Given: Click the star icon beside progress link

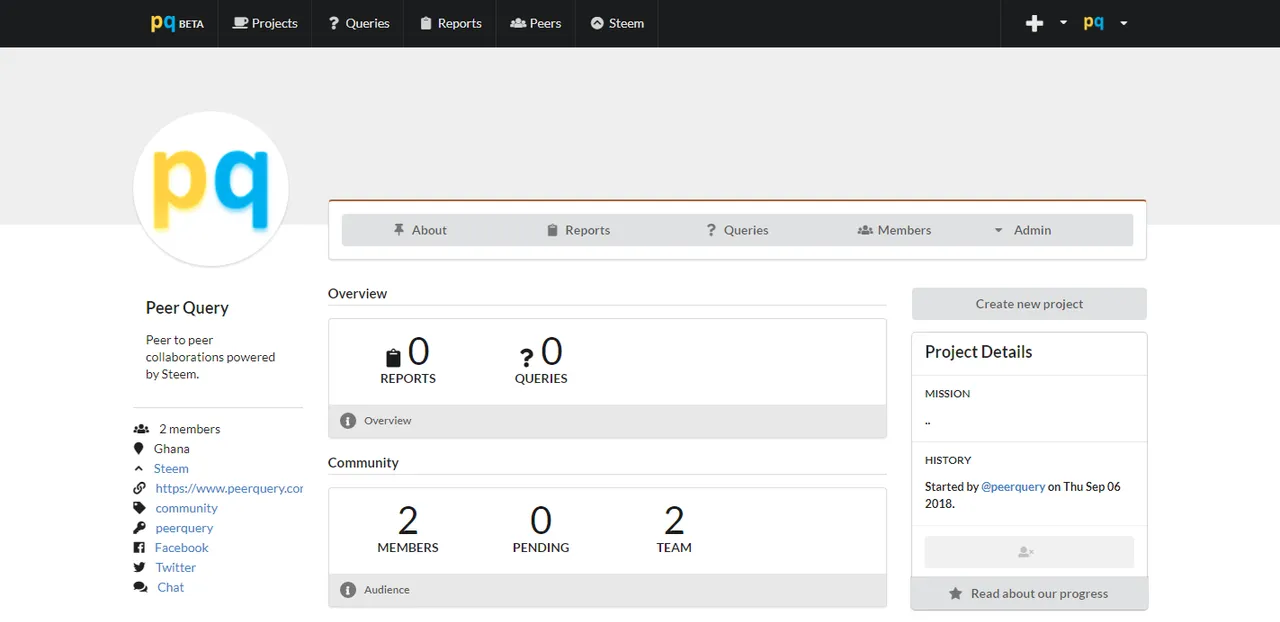Looking at the screenshot, I should (x=955, y=593).
